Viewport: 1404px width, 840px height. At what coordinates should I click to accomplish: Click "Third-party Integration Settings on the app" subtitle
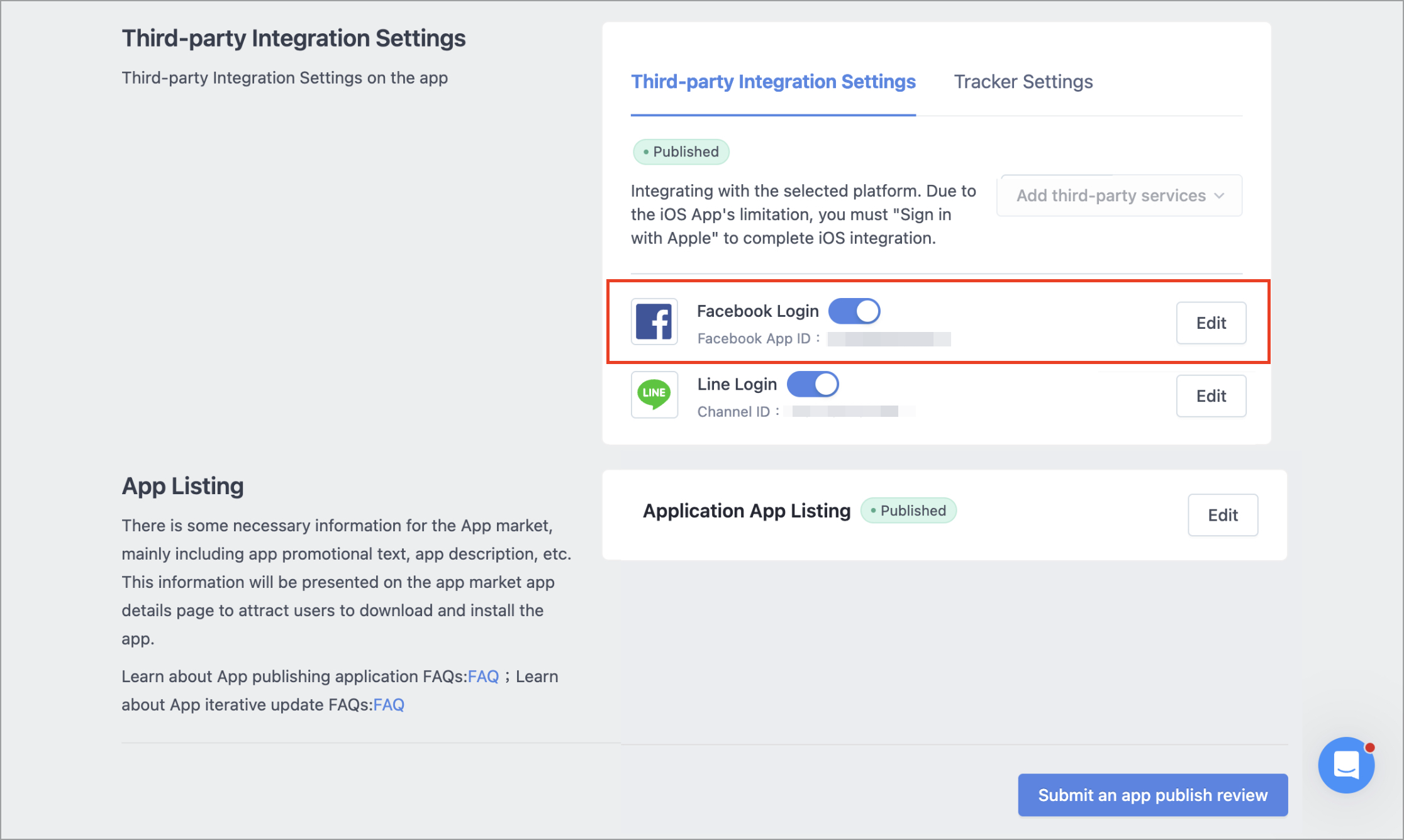pyautogui.click(x=285, y=78)
